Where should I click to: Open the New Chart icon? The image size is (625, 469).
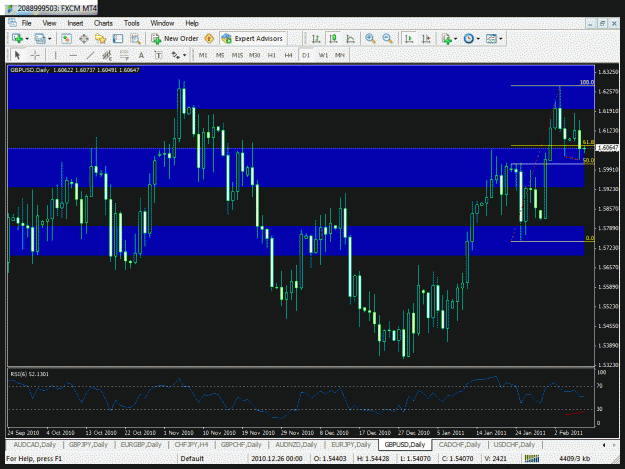[17, 39]
